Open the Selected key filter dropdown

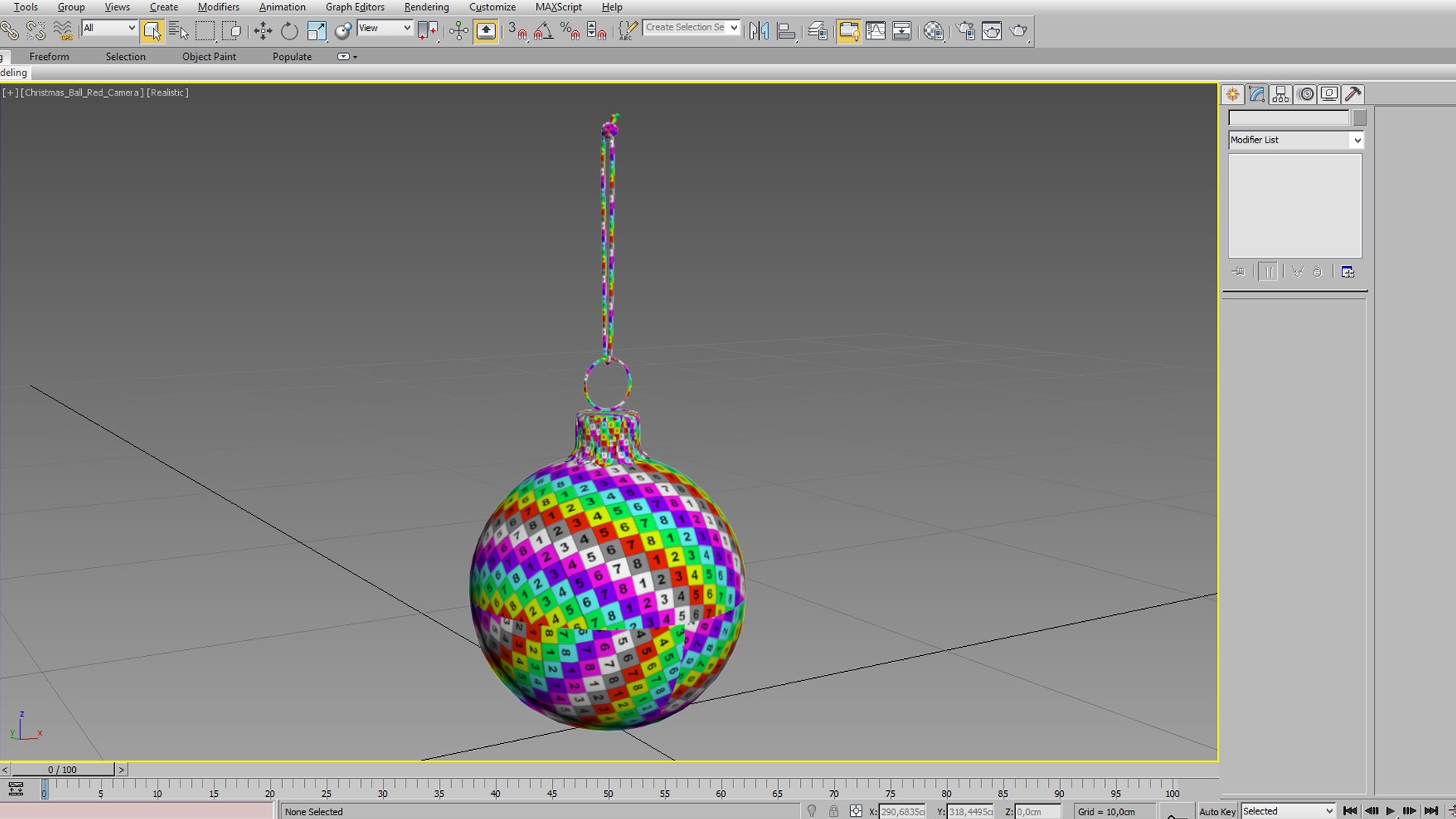pyautogui.click(x=1288, y=811)
